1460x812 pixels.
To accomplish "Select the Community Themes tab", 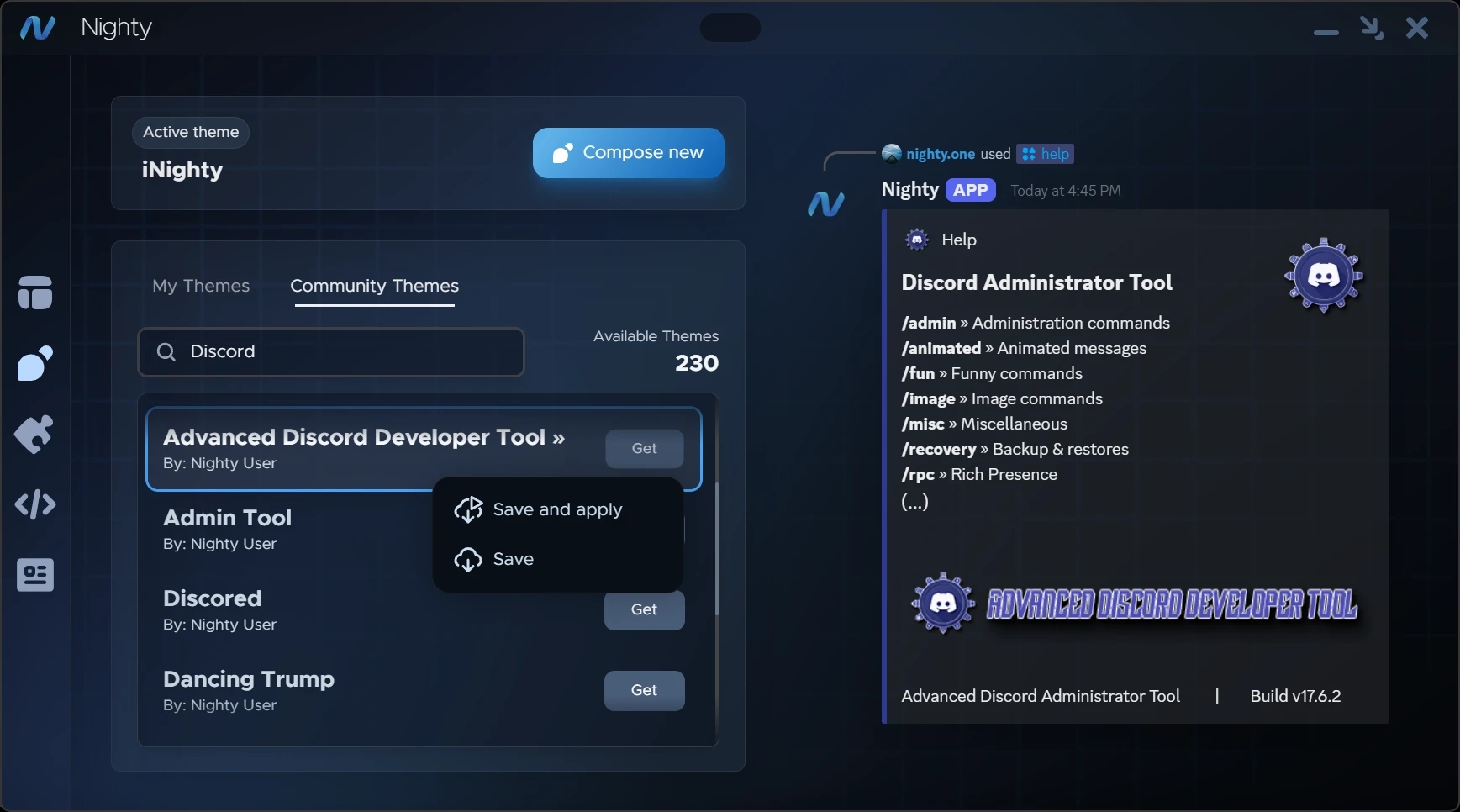I will point(375,286).
